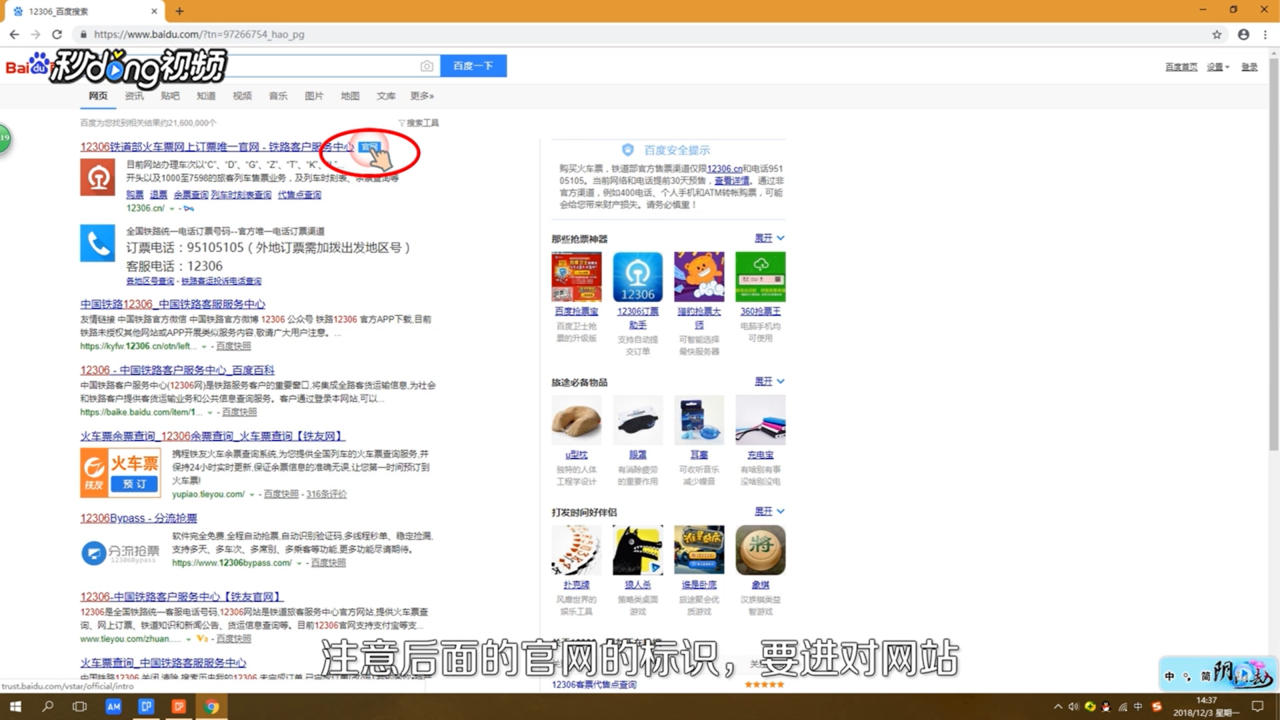The image size is (1280, 720).
Task: Expand 展开 beside 旅途必备物品
Action: point(769,381)
